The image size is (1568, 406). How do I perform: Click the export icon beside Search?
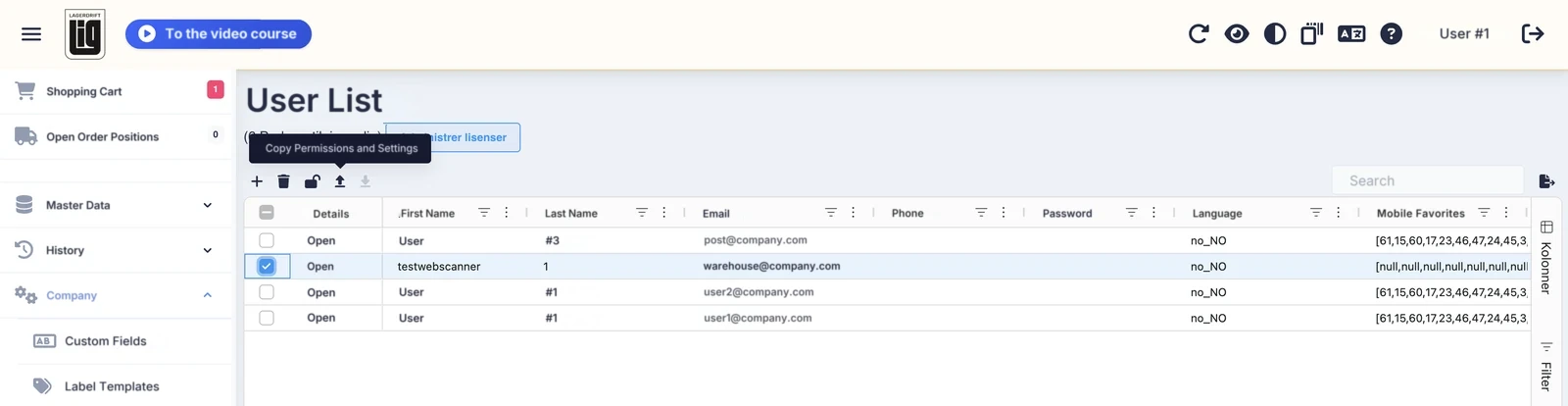click(1546, 181)
